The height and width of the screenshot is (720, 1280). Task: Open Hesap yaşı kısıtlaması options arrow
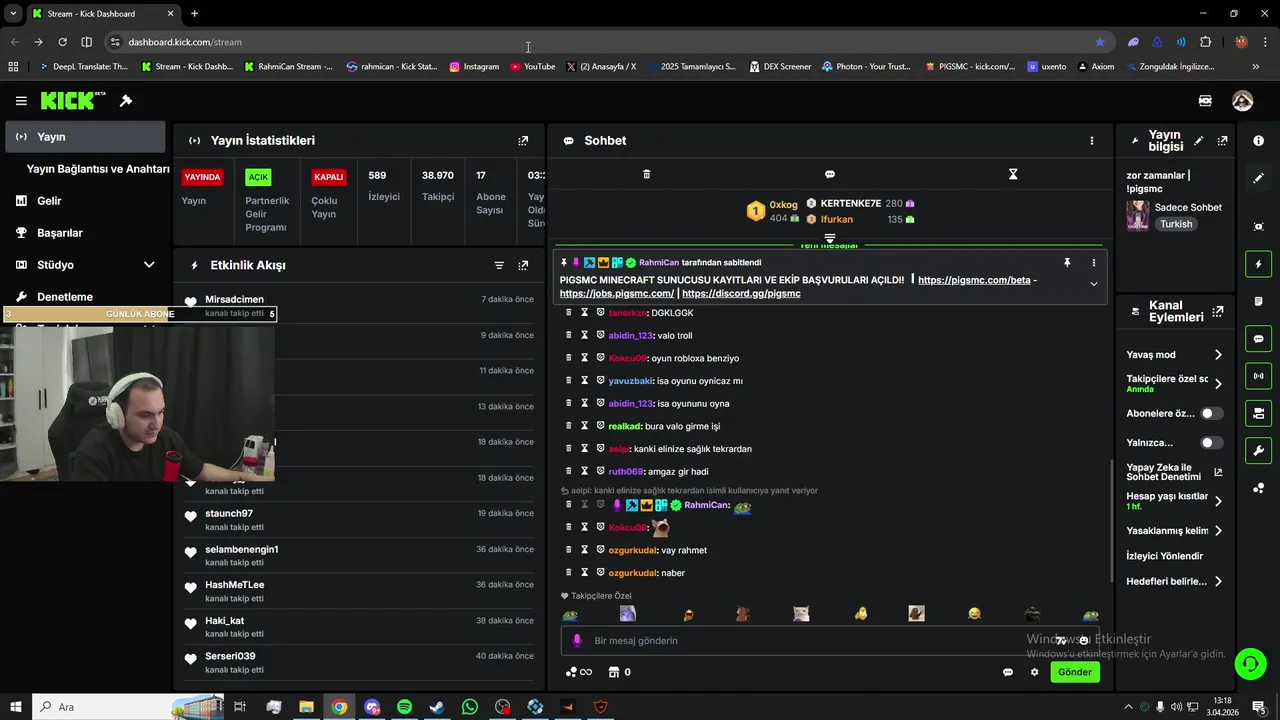[1218, 501]
